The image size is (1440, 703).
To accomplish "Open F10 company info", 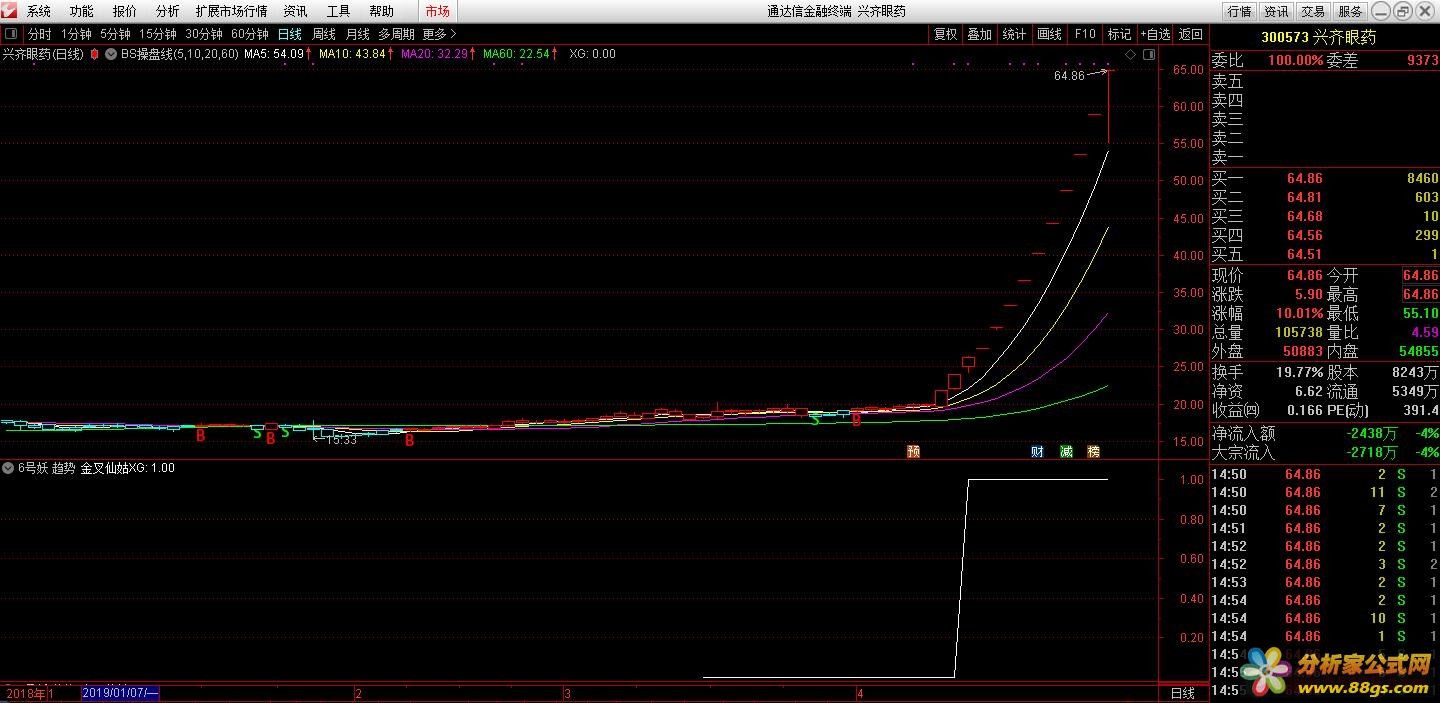I will (x=1084, y=34).
